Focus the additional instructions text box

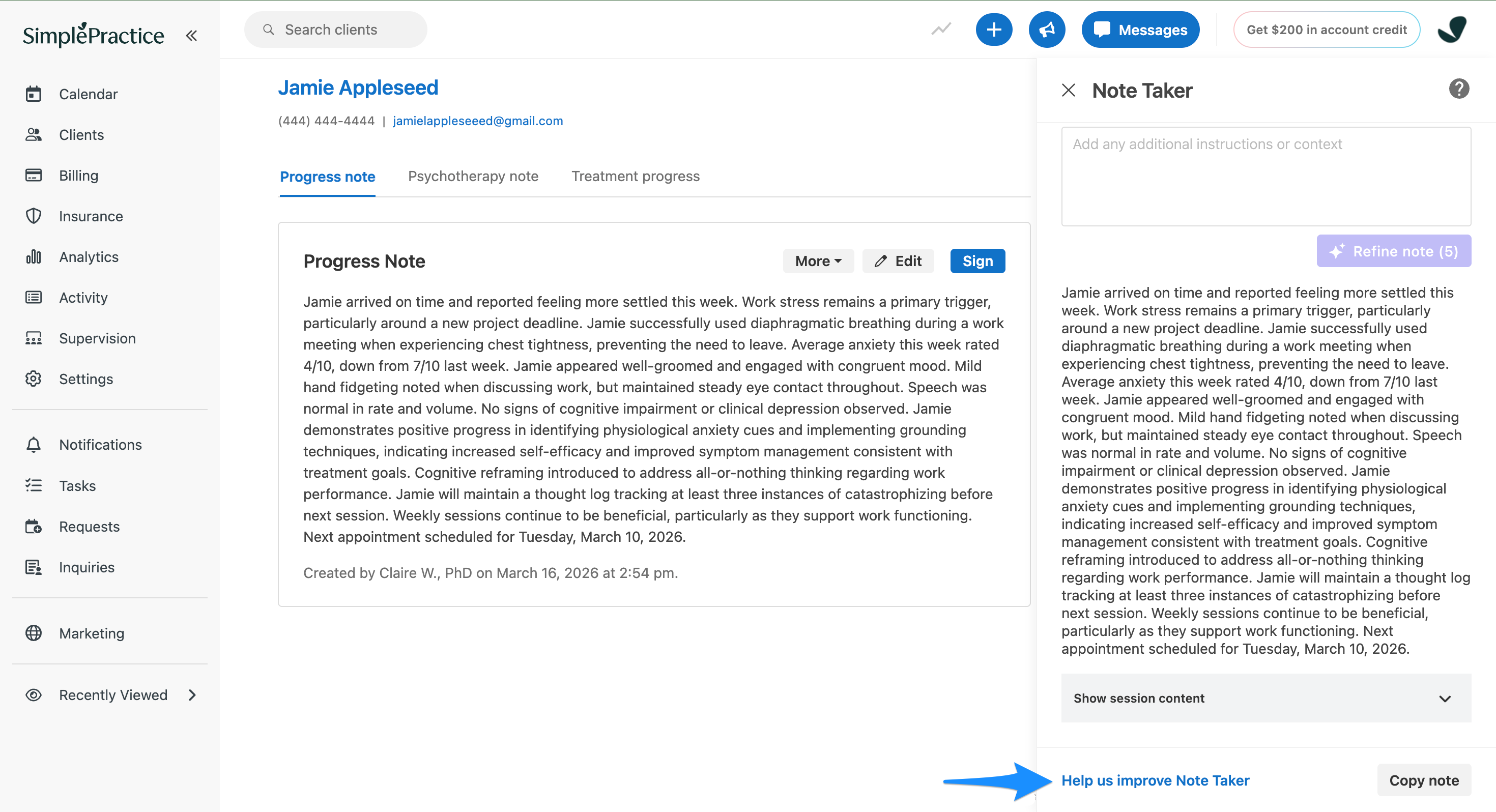click(1265, 177)
